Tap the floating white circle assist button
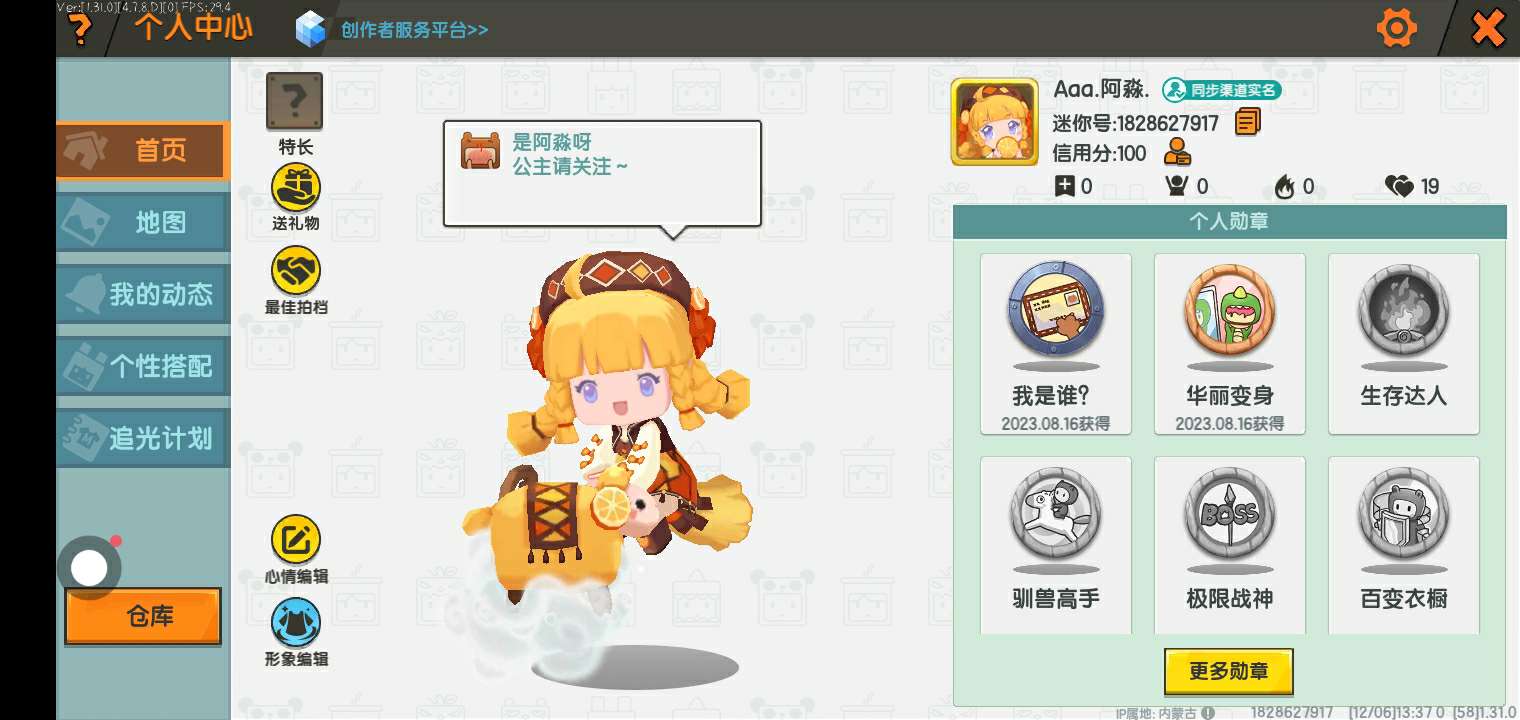Viewport: 1520px width, 720px height. [90, 568]
